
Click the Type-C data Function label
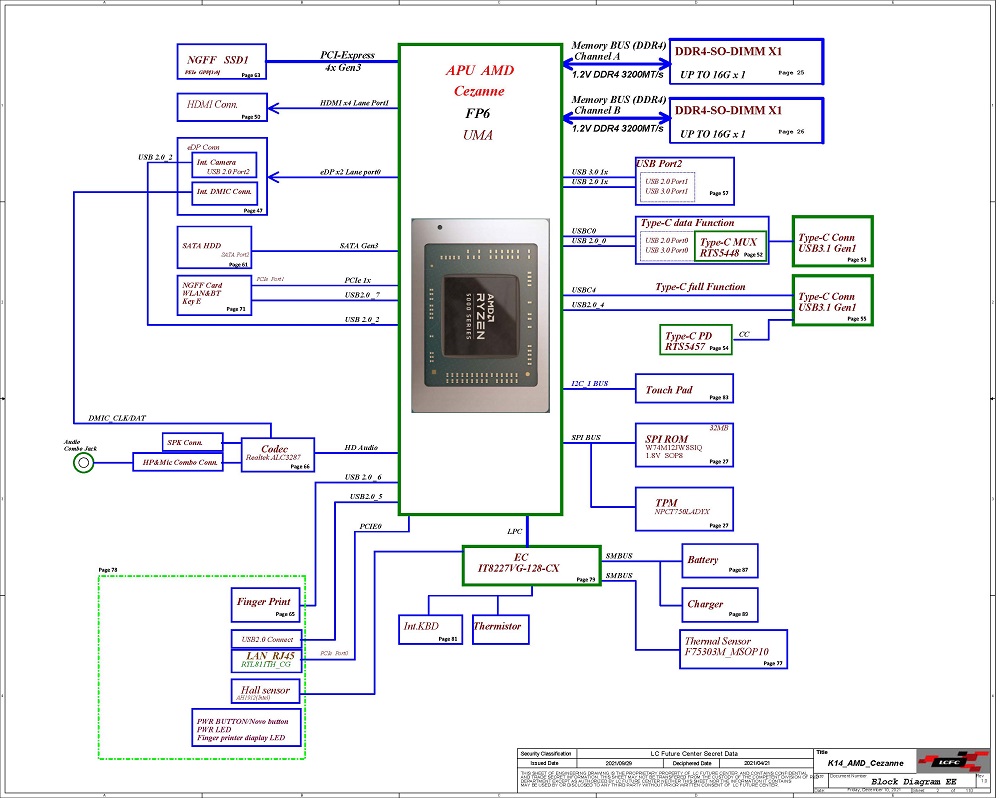tap(687, 223)
